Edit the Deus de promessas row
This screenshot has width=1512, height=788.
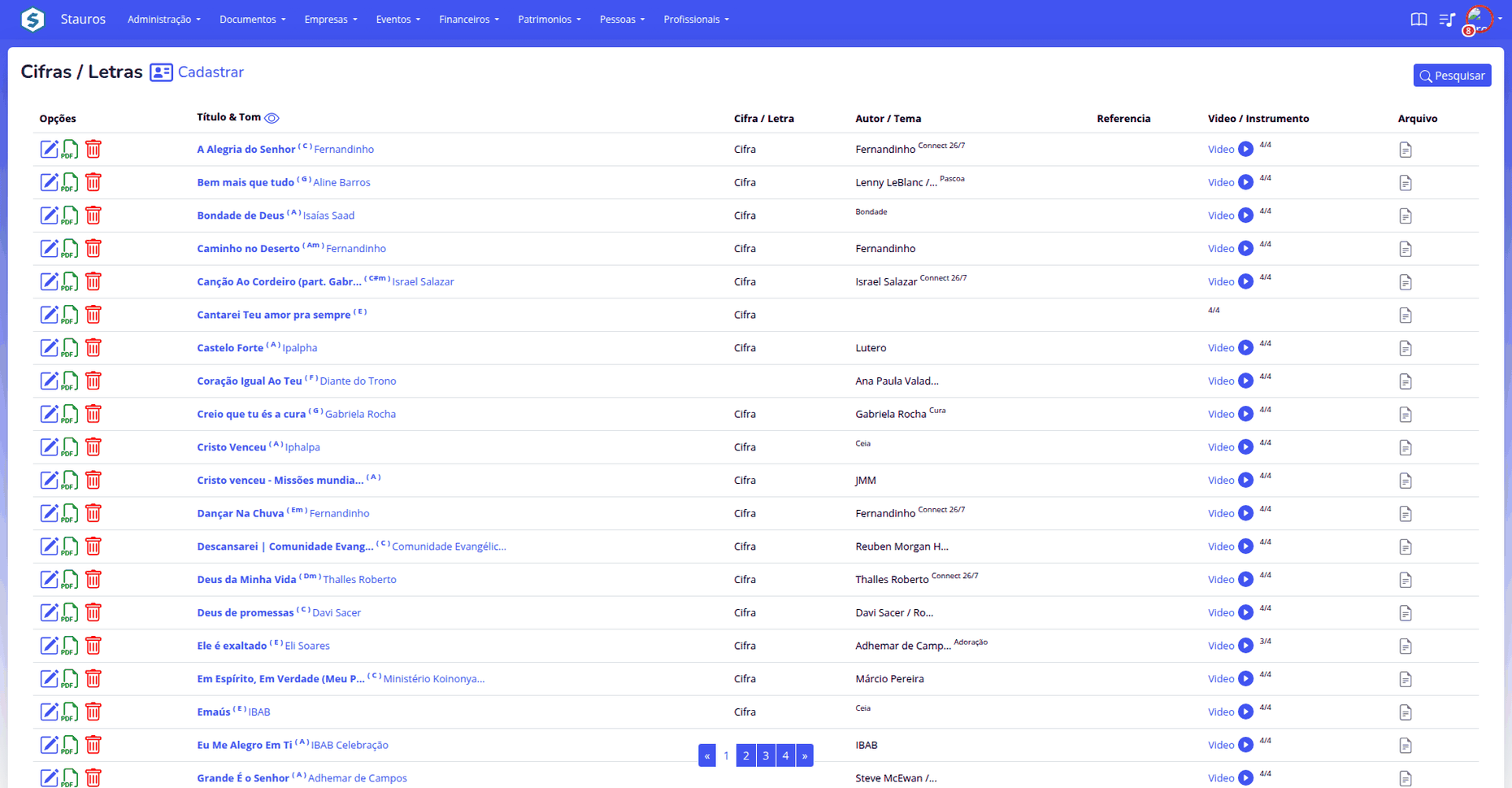coord(50,612)
